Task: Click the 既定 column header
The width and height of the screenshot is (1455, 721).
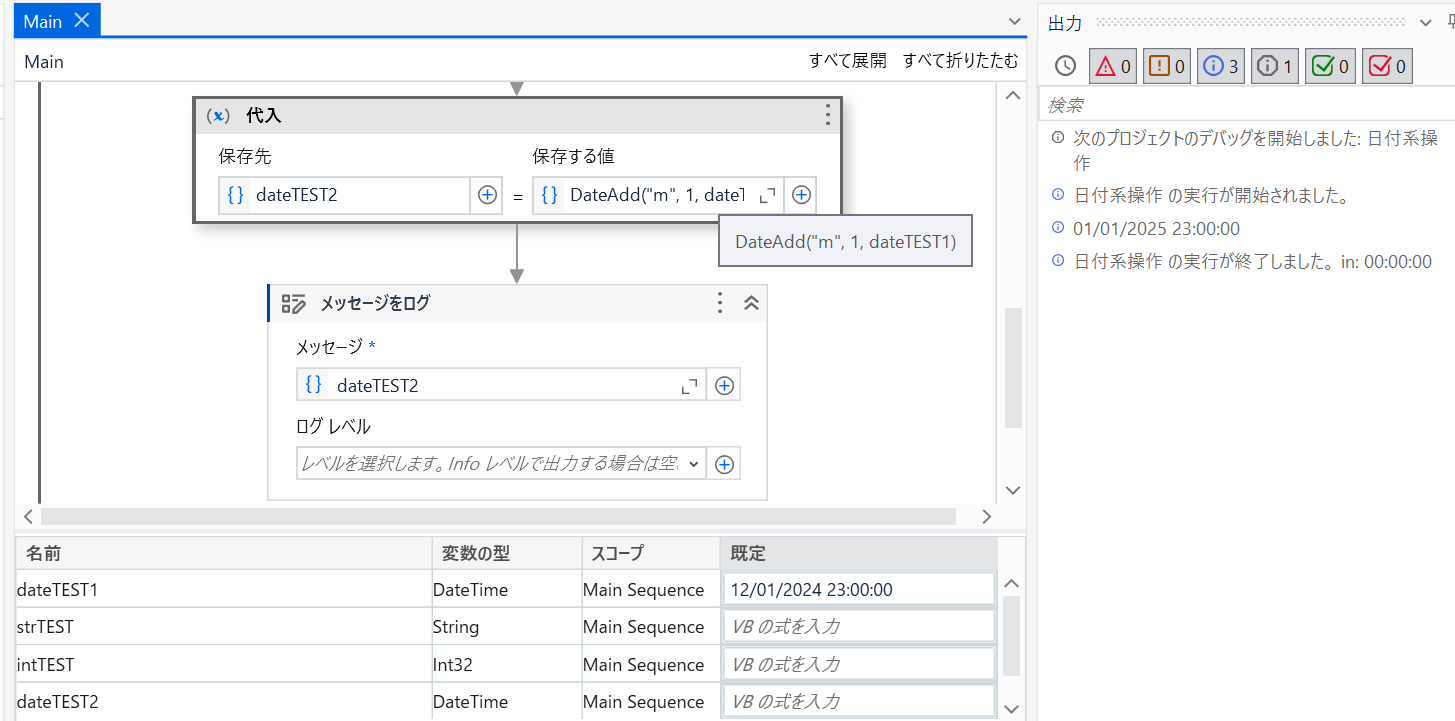Action: click(x=858, y=553)
